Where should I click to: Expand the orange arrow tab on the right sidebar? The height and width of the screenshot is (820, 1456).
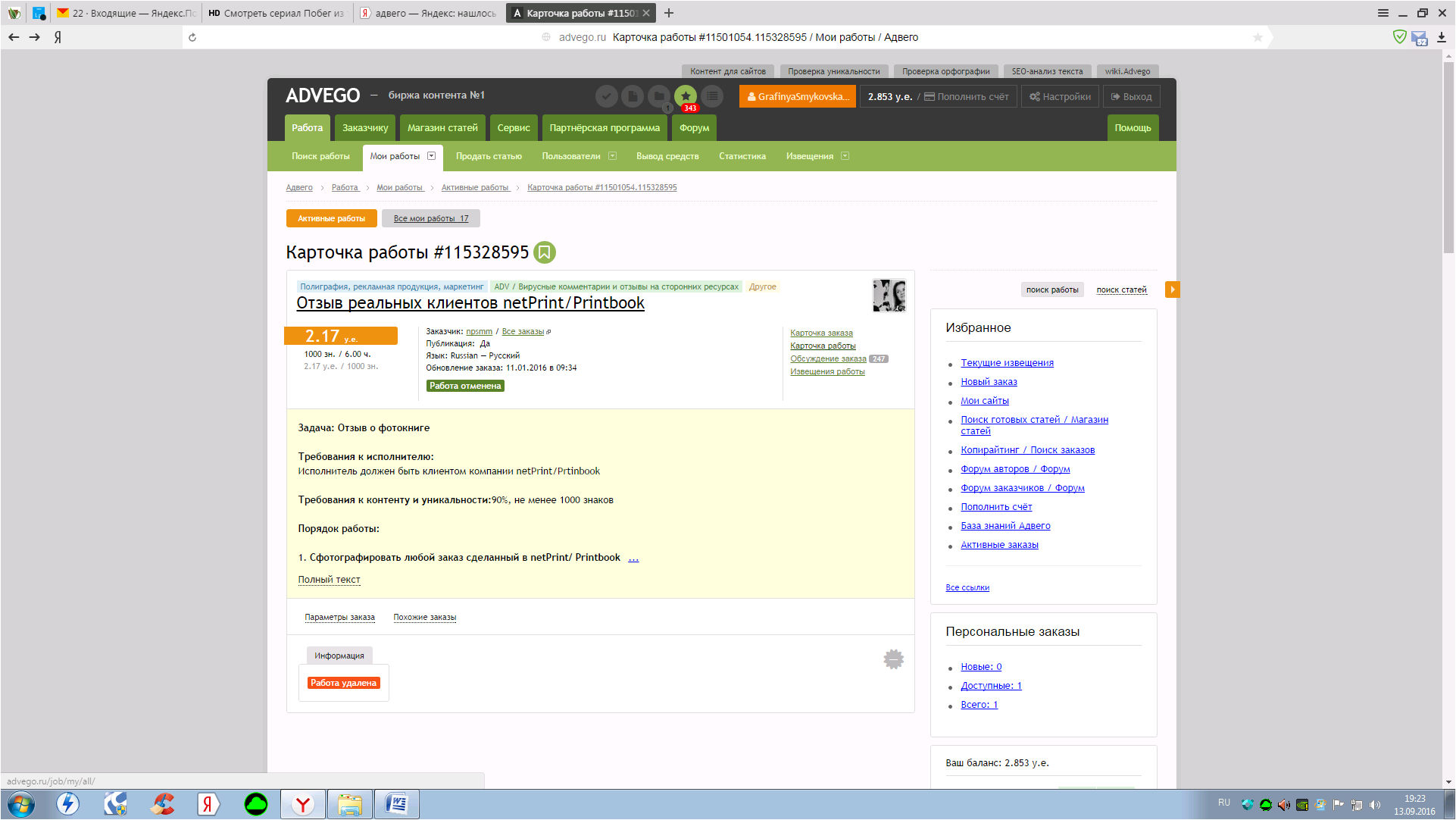1173,290
